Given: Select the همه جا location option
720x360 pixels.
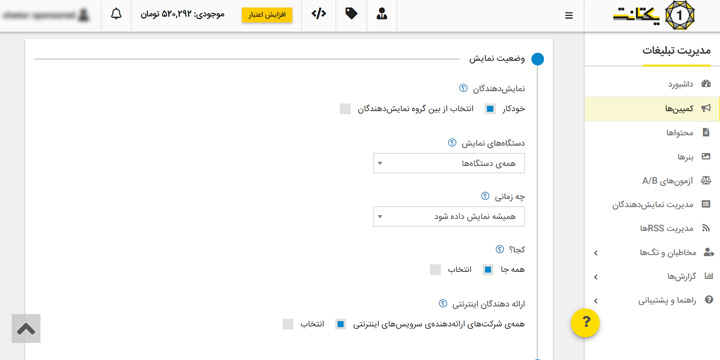Looking at the screenshot, I should (x=488, y=270).
